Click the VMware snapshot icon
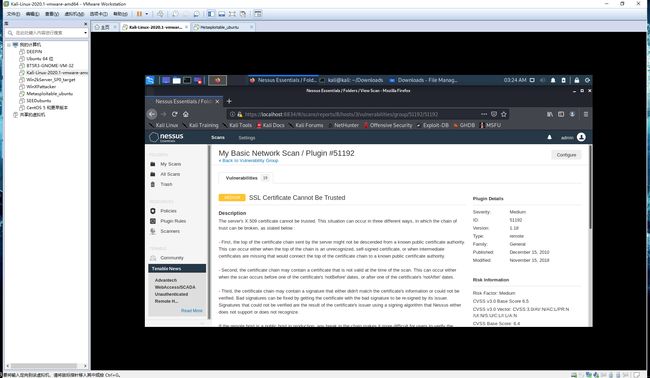This screenshot has width=650, height=378. 175,14
